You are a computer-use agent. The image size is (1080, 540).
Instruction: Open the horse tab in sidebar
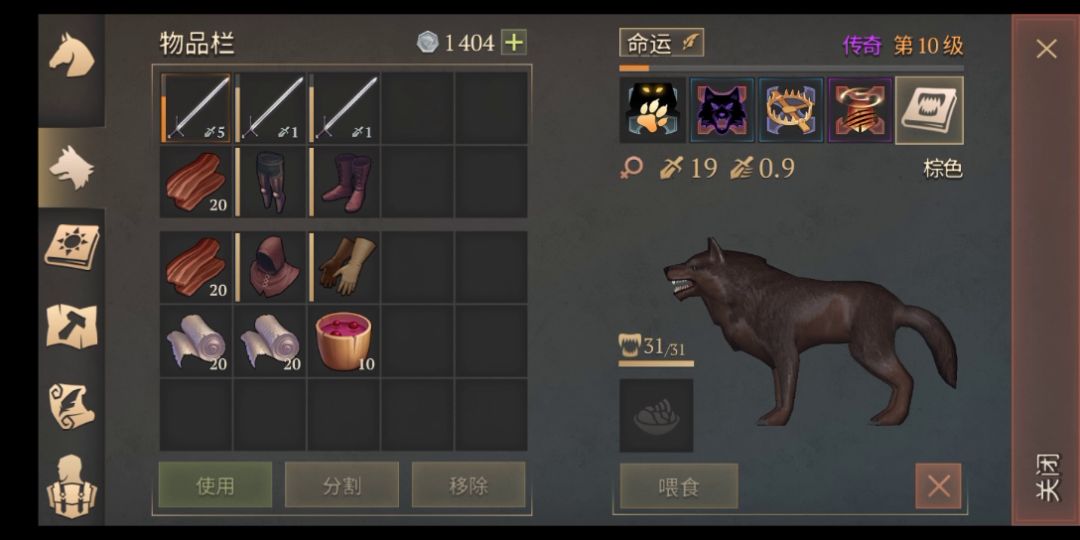pyautogui.click(x=72, y=56)
